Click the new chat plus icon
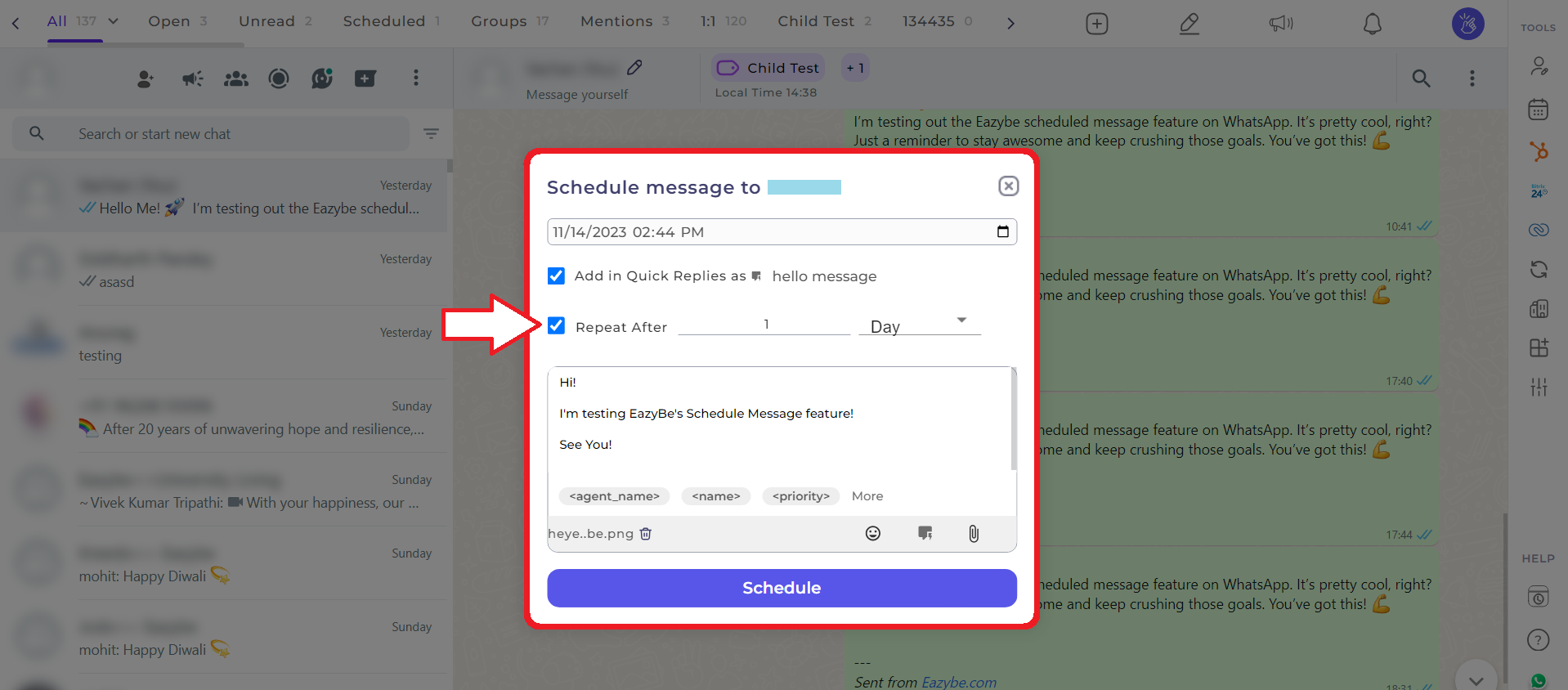1568x690 pixels. pyautogui.click(x=365, y=78)
